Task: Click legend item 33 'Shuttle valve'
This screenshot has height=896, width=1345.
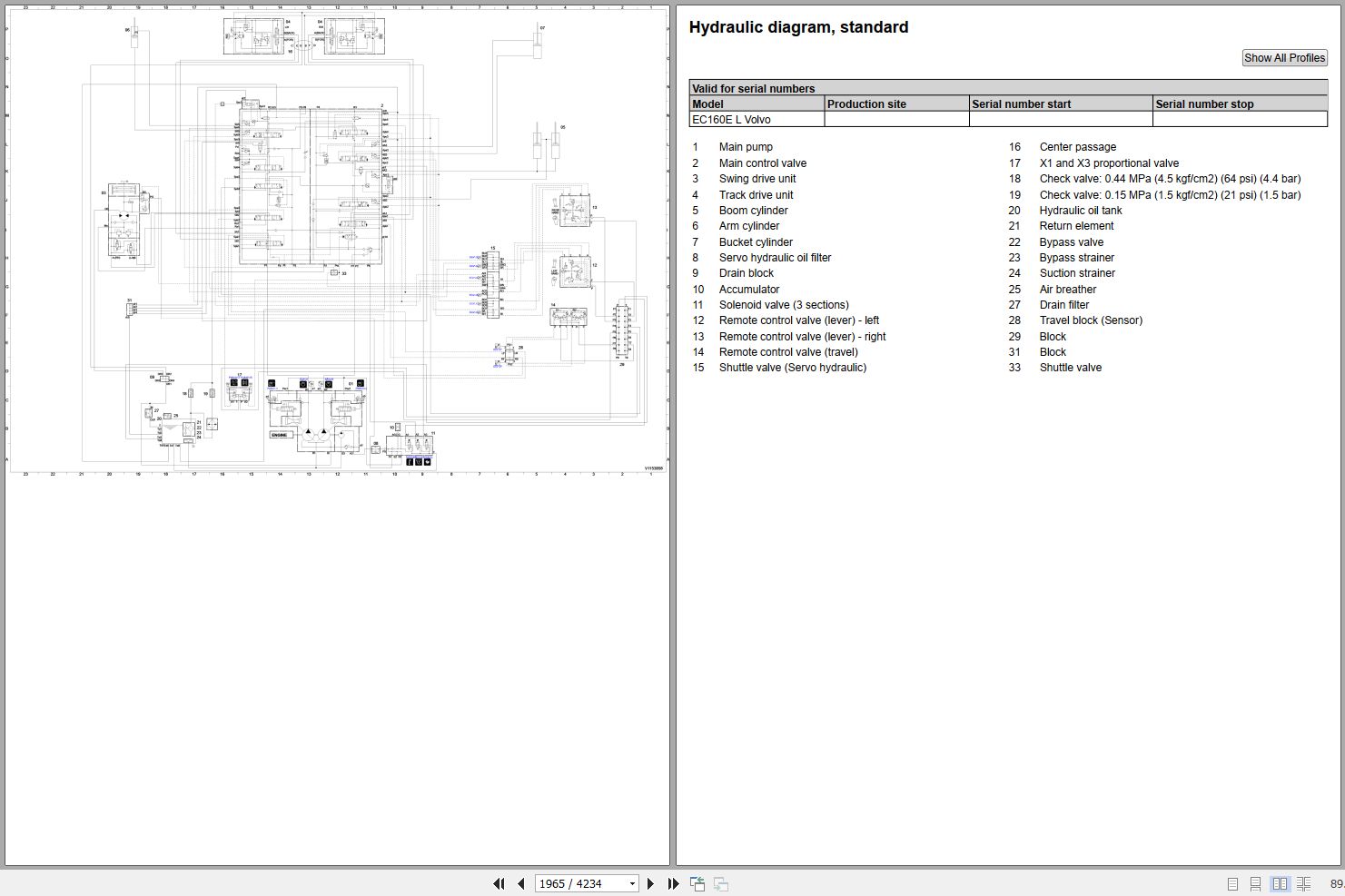Action: pyautogui.click(x=1071, y=368)
